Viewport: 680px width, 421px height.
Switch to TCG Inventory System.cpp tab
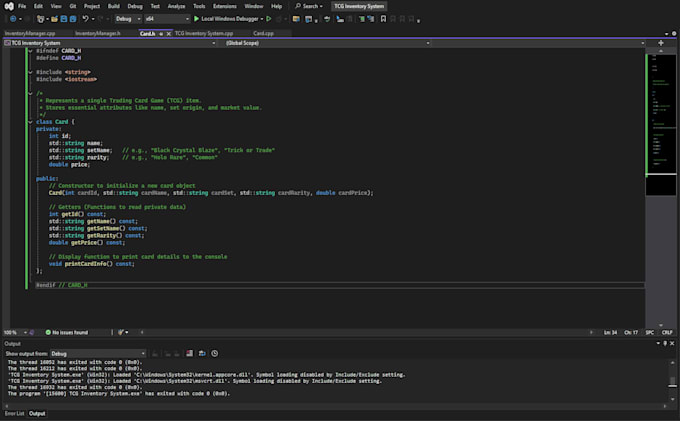204,33
